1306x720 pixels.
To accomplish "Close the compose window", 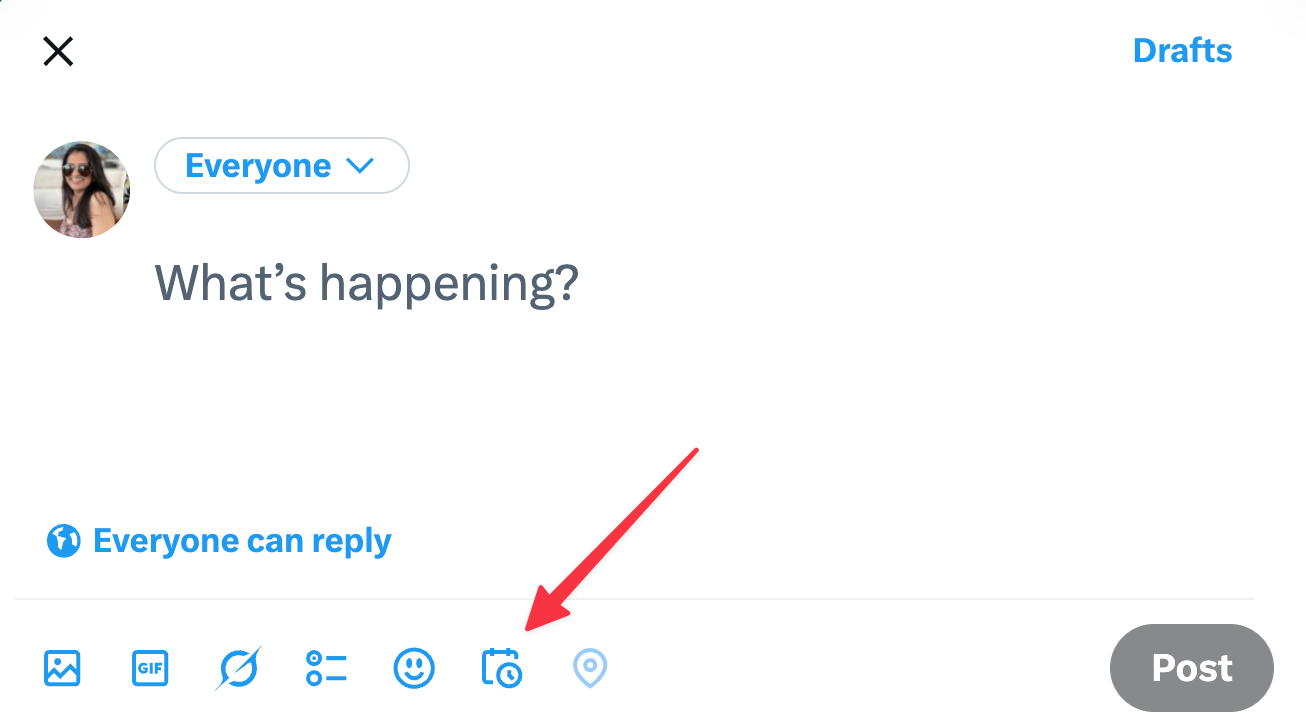I will [x=57, y=51].
